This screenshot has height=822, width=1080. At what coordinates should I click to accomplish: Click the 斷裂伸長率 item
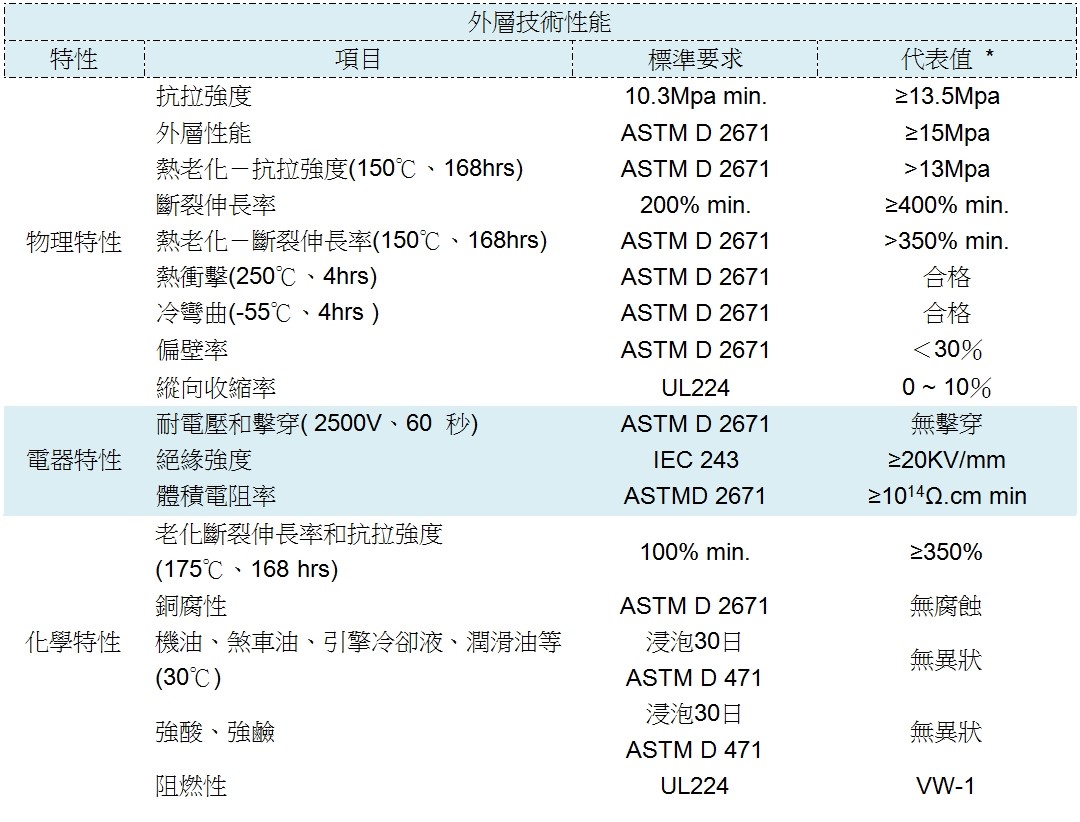[216, 205]
